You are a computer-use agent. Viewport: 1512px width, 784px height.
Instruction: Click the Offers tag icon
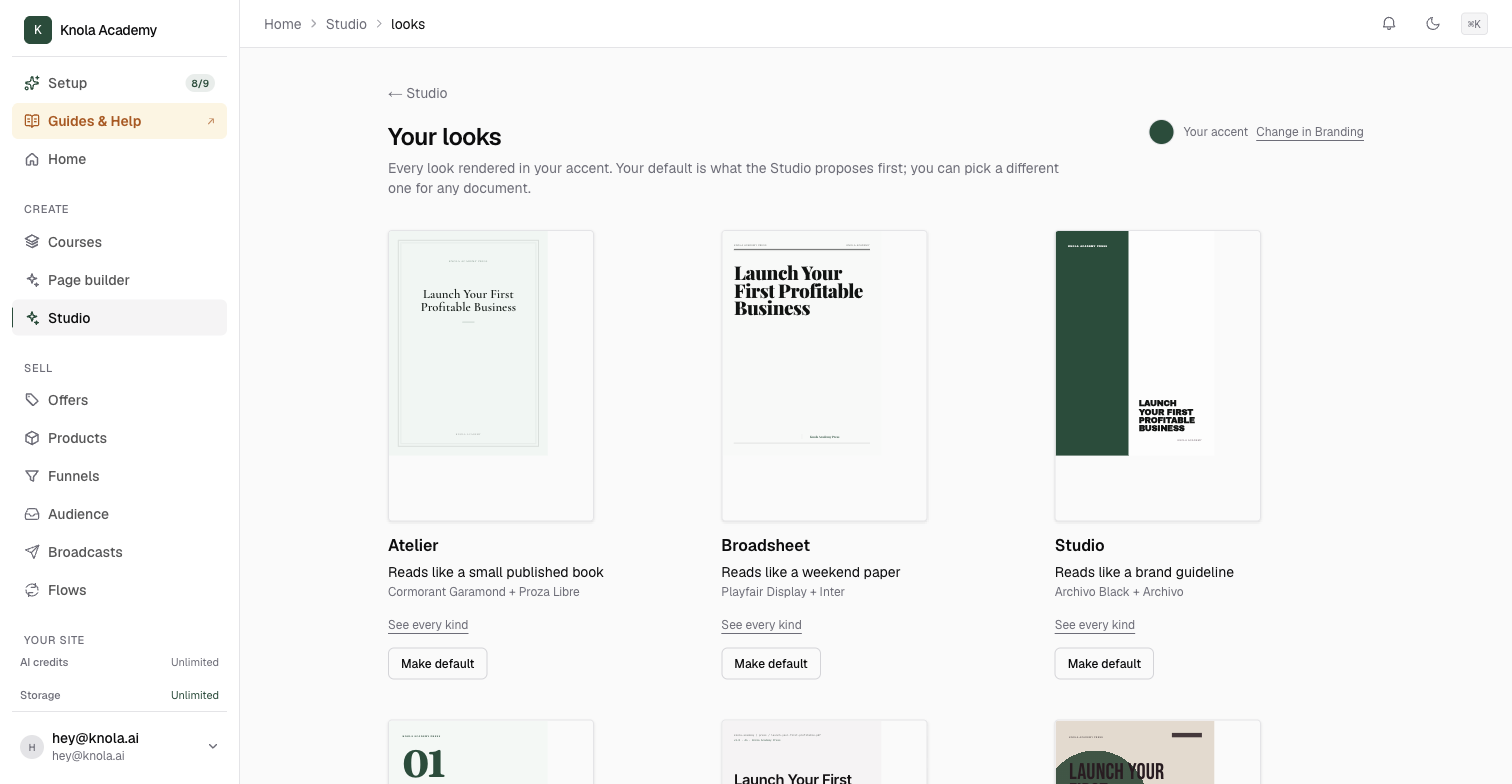32,400
